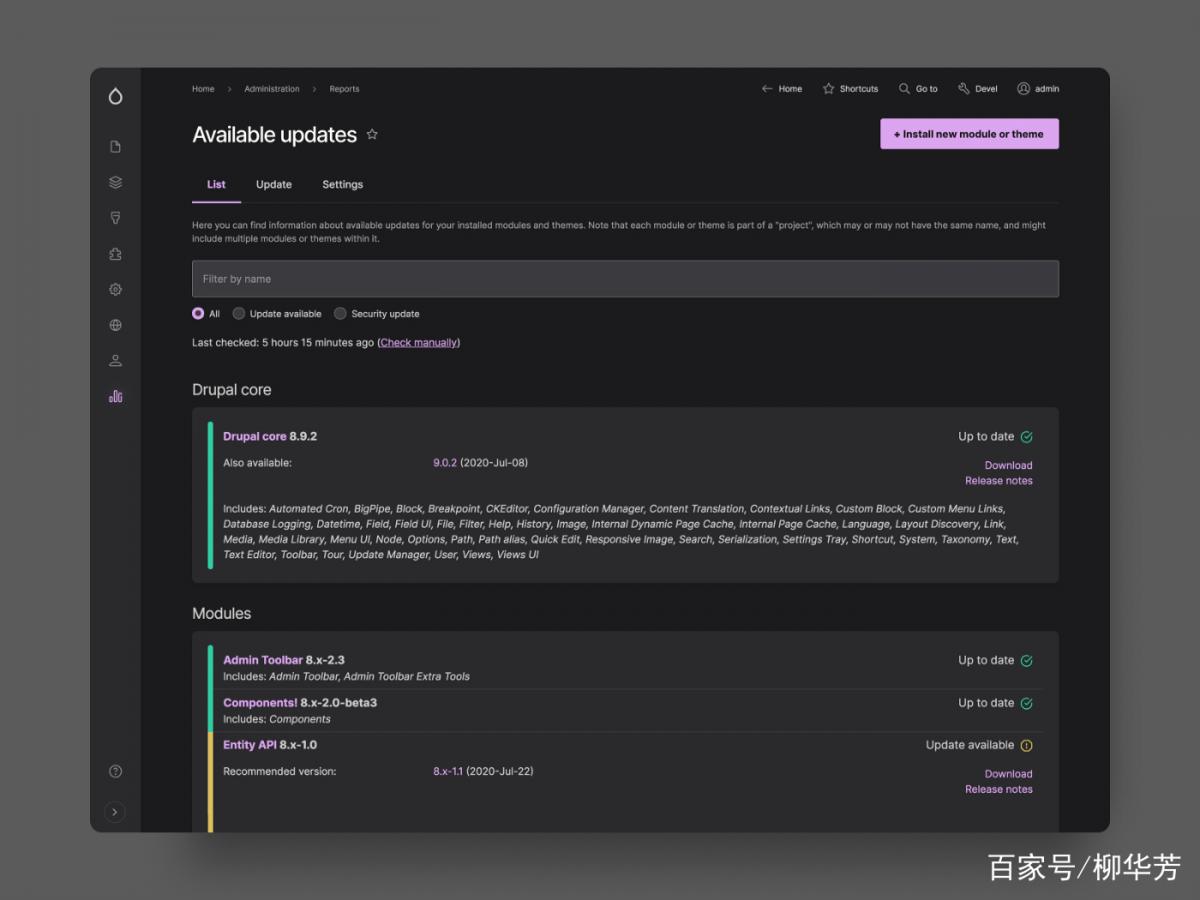This screenshot has height=900, width=1200.
Task: Open the Settings tab
Action: click(342, 185)
